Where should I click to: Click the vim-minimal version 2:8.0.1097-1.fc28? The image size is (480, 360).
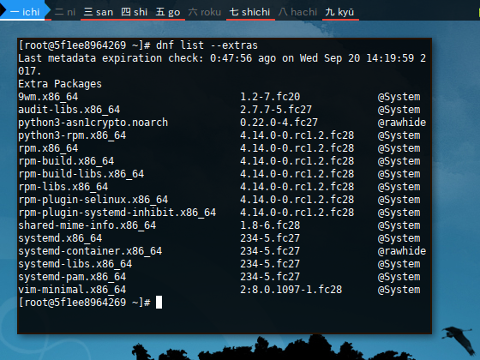pos(291,289)
